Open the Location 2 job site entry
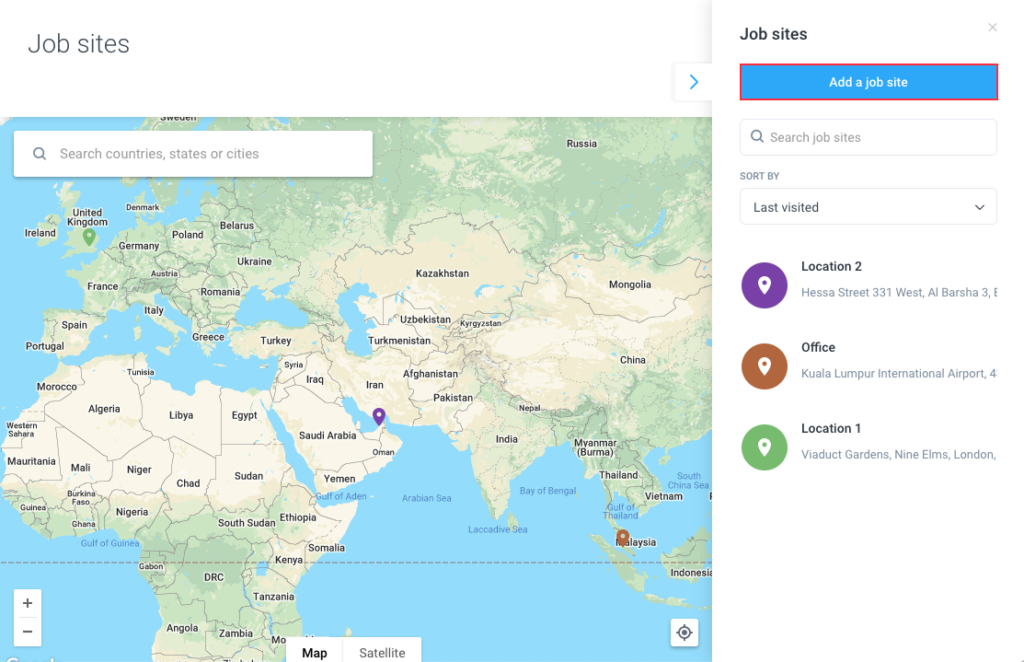 tap(831, 267)
